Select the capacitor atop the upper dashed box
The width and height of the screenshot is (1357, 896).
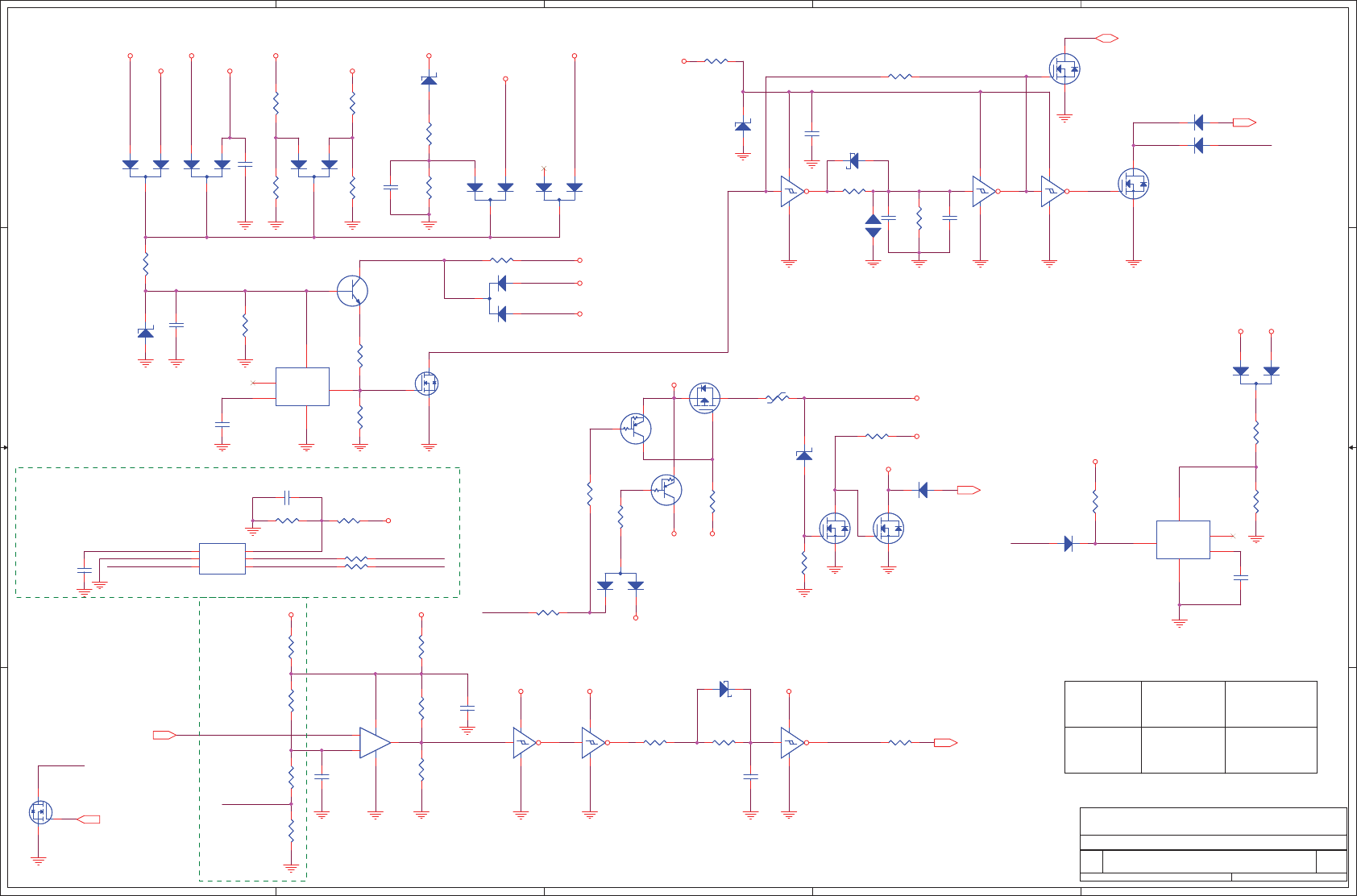click(288, 498)
